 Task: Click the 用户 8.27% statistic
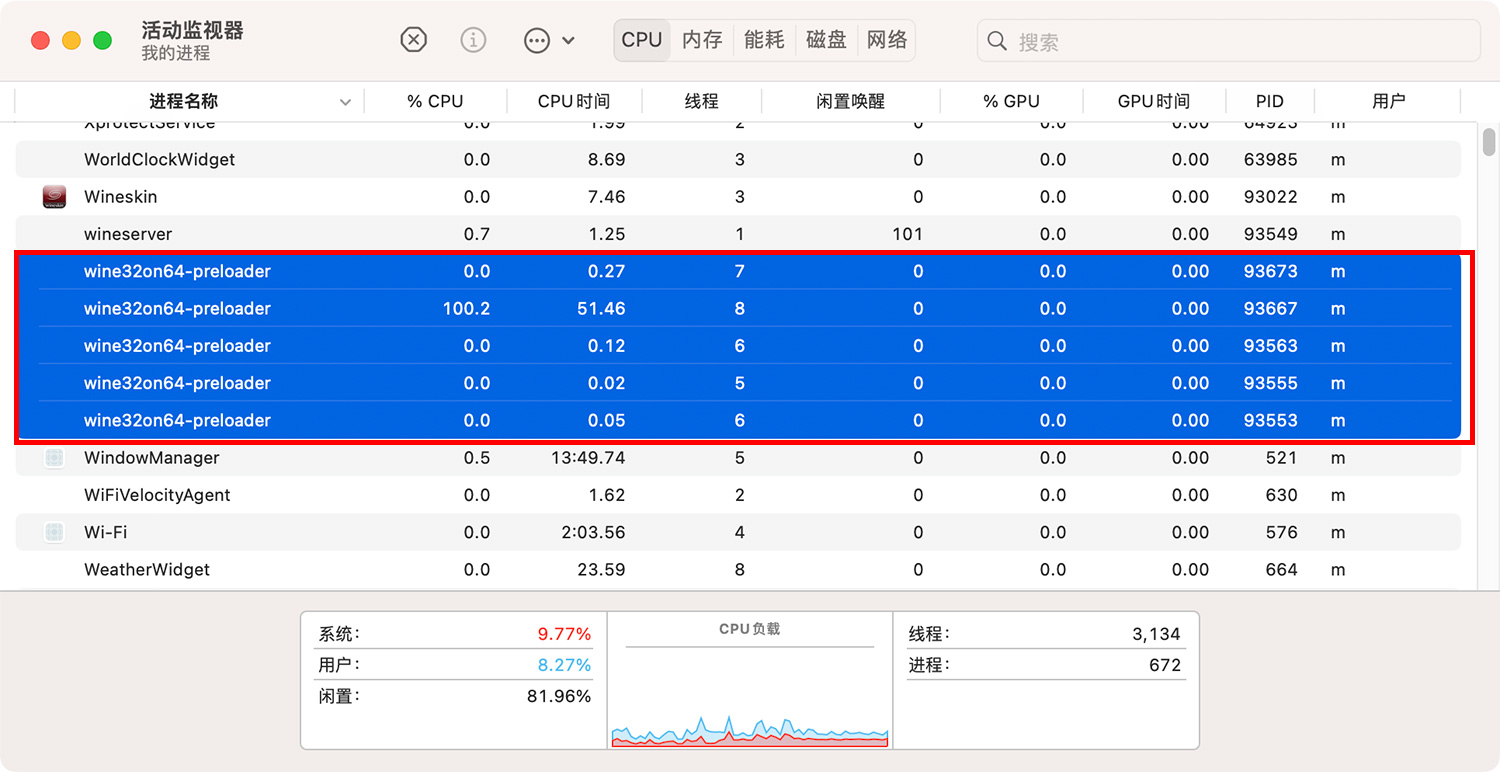click(x=454, y=665)
